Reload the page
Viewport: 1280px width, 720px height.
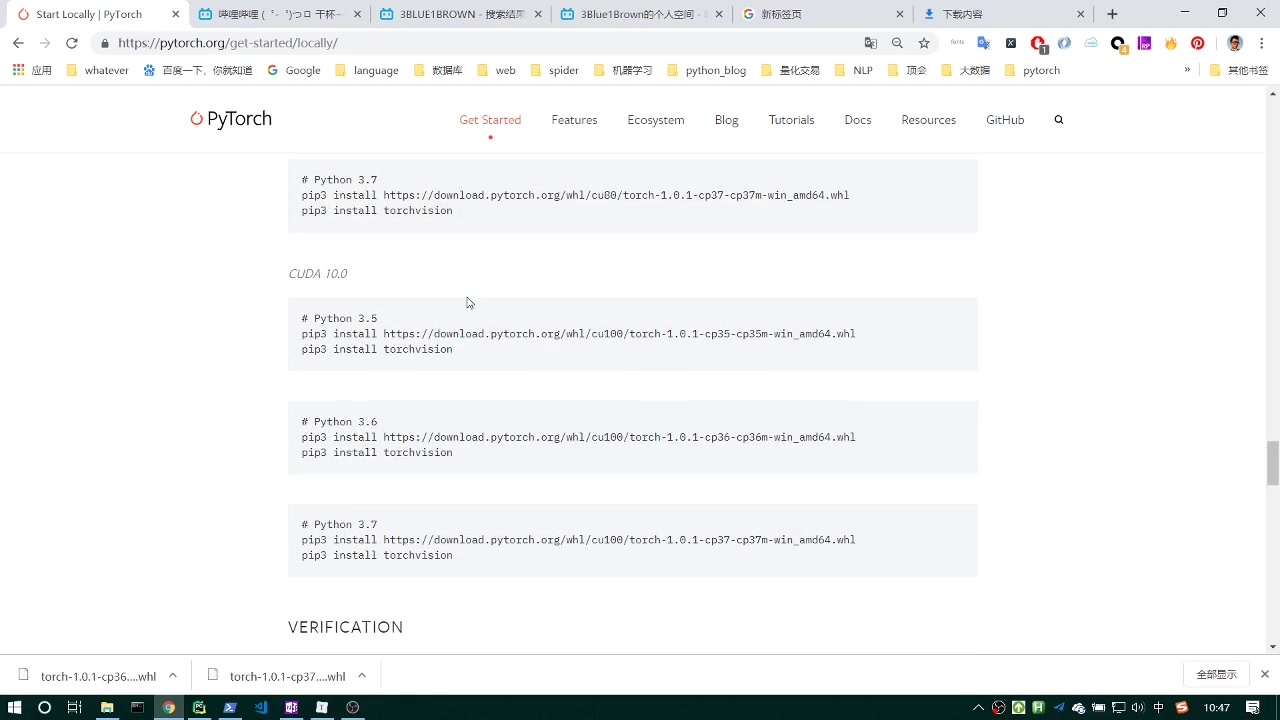[x=71, y=43]
